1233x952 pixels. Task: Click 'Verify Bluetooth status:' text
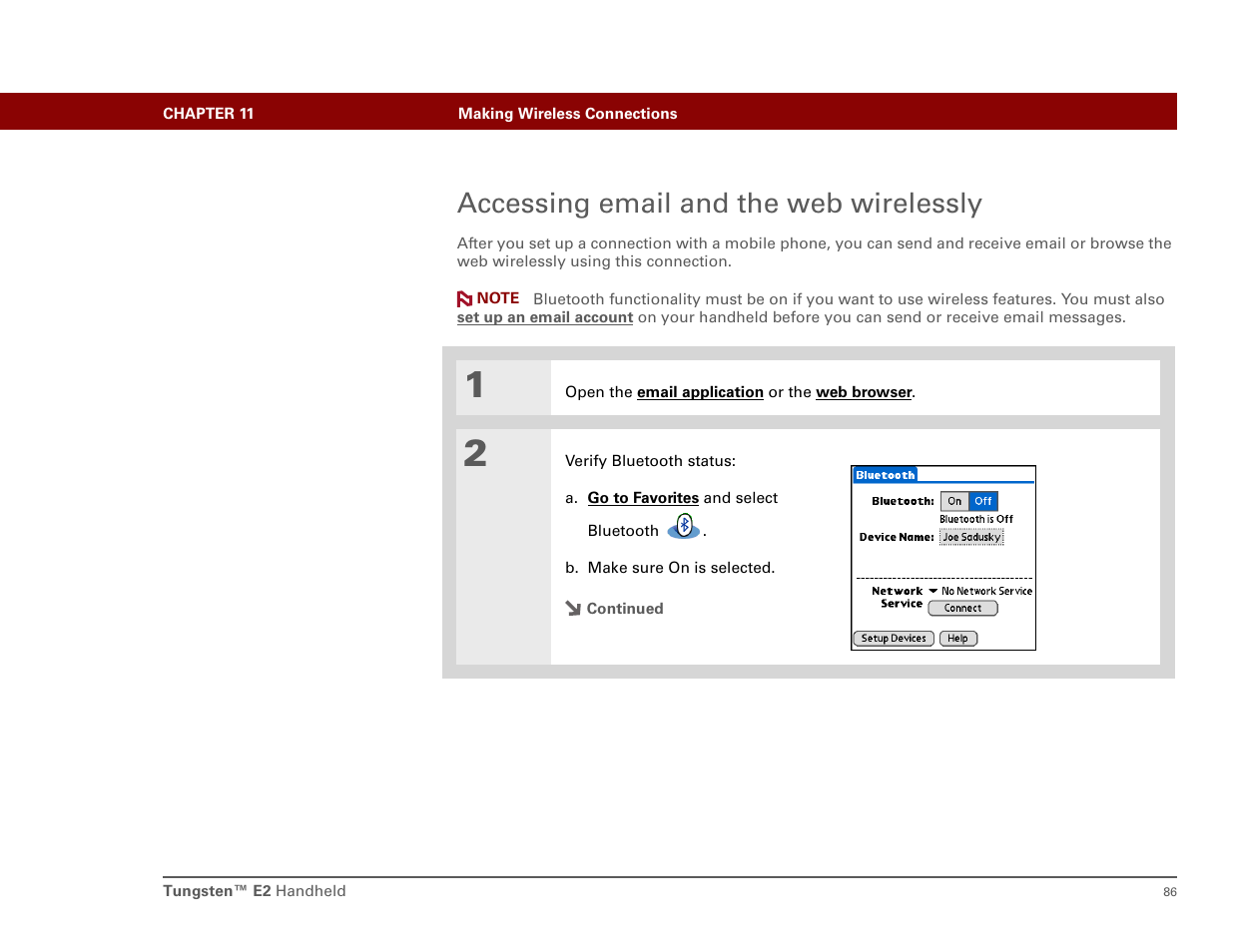coord(650,461)
